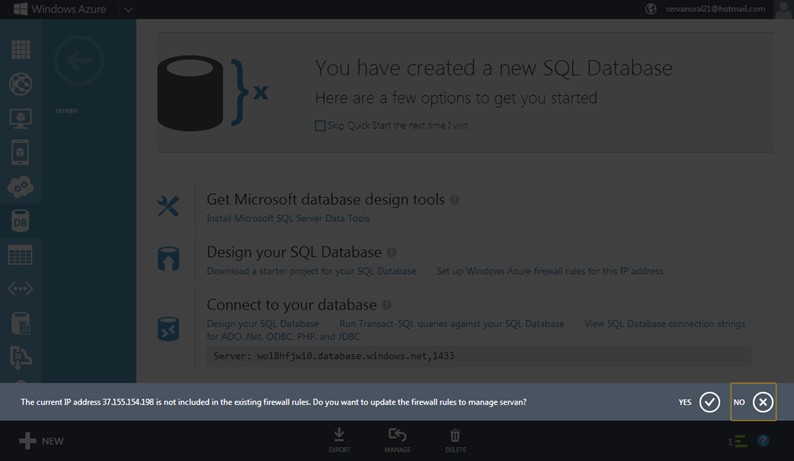Choose NO in the firewall prompt

[753, 402]
